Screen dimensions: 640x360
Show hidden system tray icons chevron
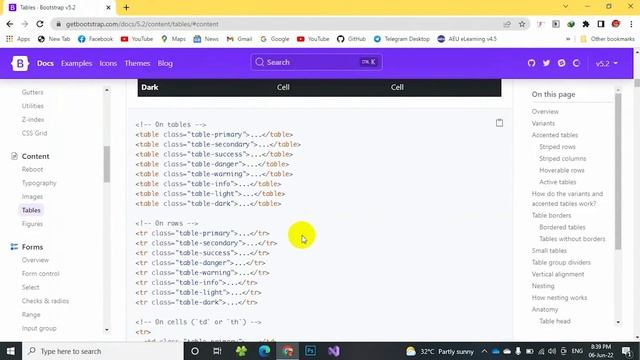pyautogui.click(x=484, y=351)
